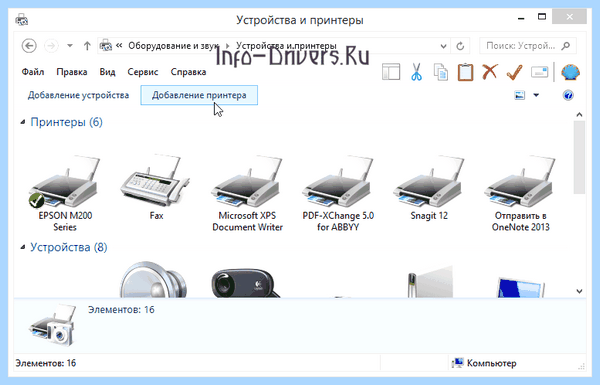This screenshot has height=385, width=600.
Task: Collapse the Устройства (8) group
Action: click(x=23, y=247)
